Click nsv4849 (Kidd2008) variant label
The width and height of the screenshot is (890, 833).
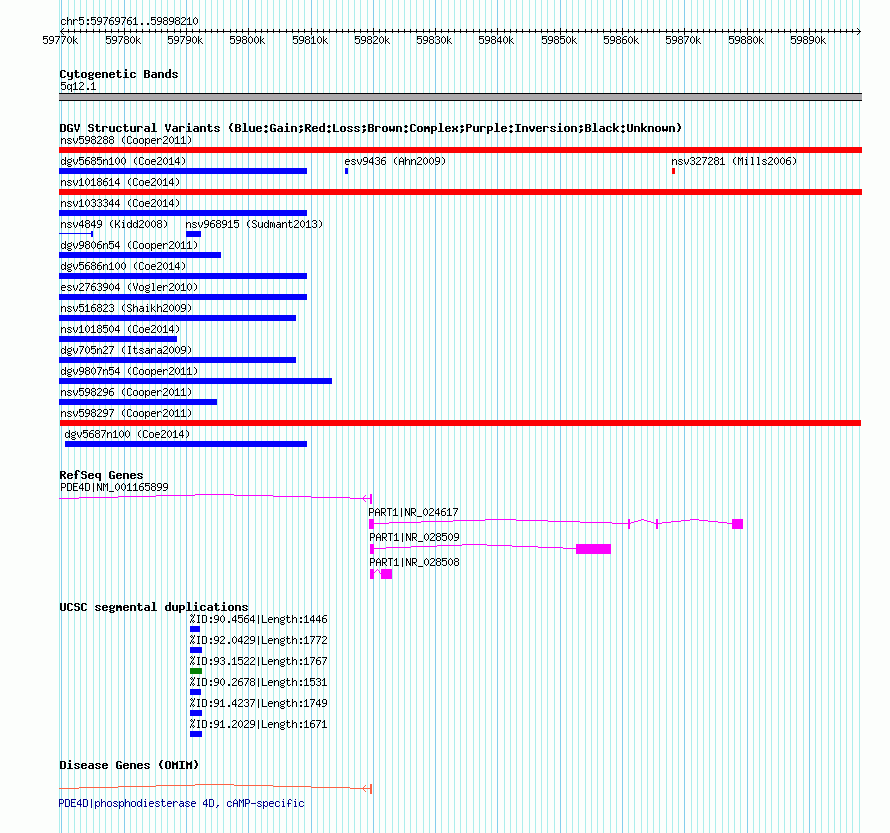click(x=114, y=224)
